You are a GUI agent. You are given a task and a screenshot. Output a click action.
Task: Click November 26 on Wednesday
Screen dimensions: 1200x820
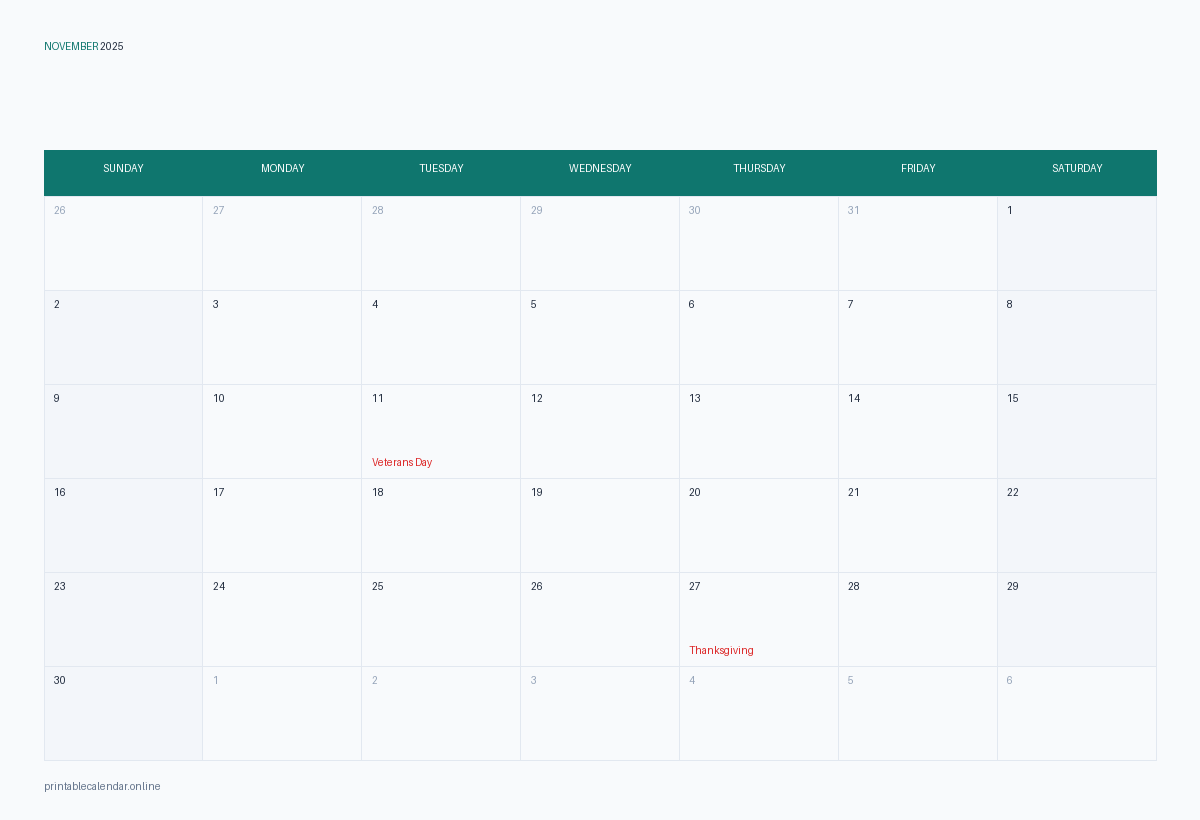[x=537, y=587]
